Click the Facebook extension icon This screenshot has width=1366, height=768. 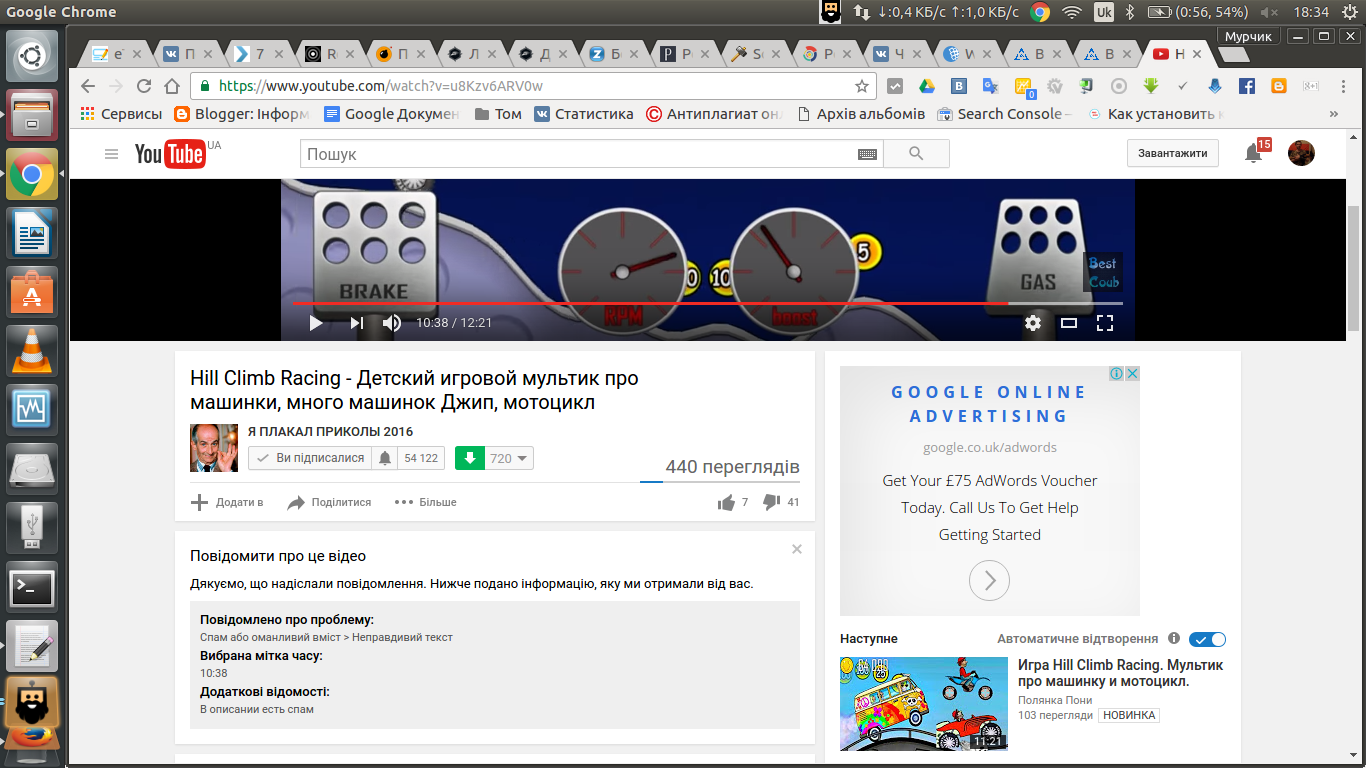click(x=1247, y=86)
